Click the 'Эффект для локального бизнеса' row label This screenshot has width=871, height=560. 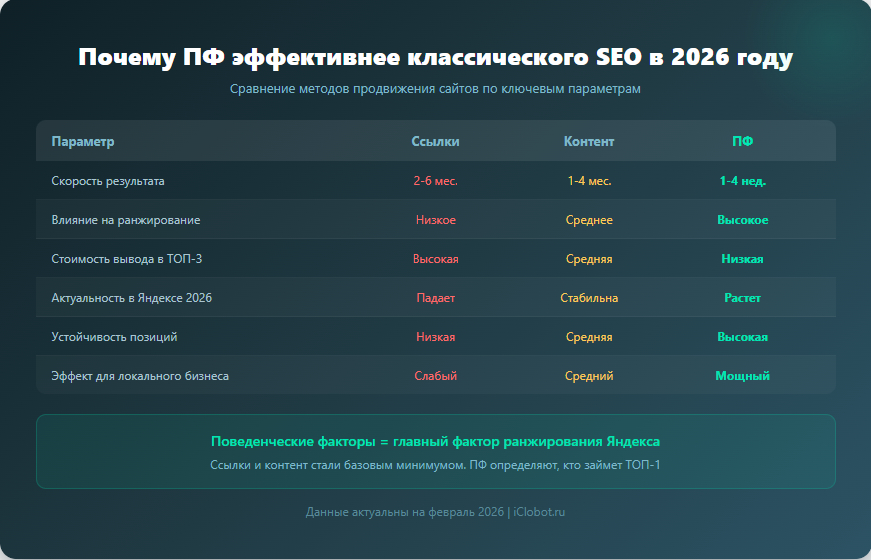(x=140, y=376)
